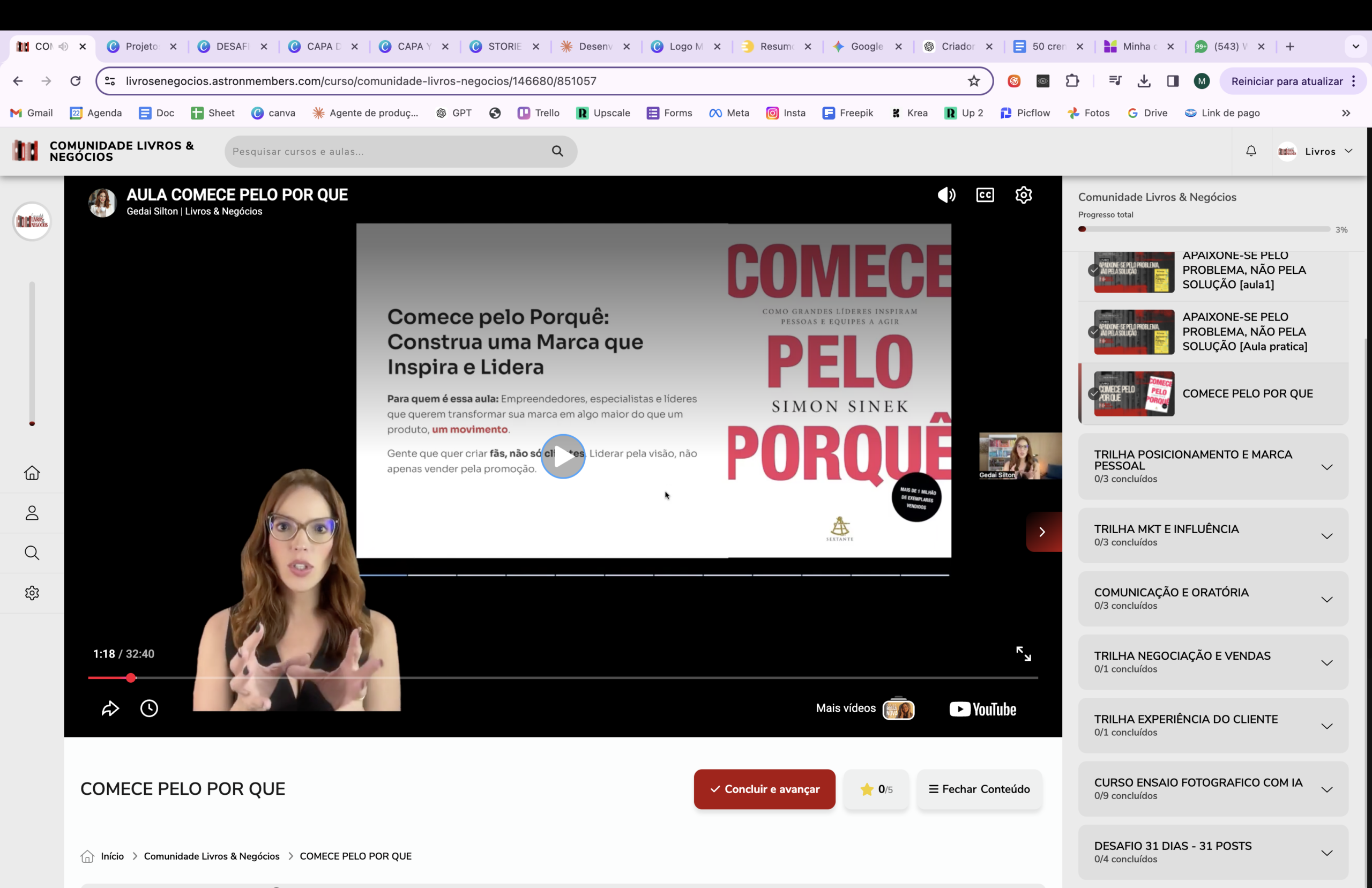Open Comunidade Livros & Negócios breadcrumb link

click(x=212, y=856)
